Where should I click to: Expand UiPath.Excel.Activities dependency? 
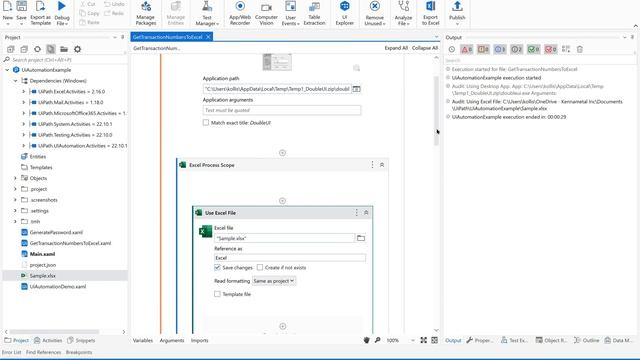click(24, 91)
